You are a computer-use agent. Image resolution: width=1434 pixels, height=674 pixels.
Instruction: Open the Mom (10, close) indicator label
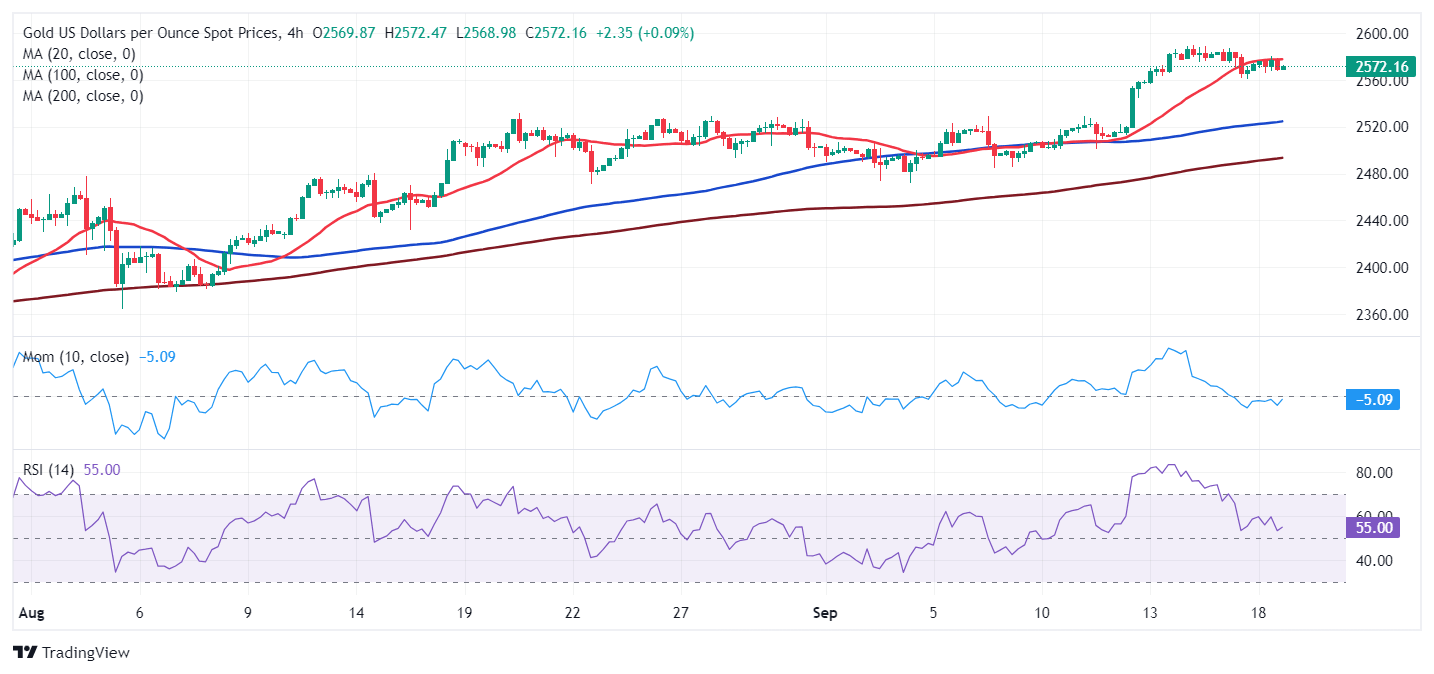coord(77,357)
